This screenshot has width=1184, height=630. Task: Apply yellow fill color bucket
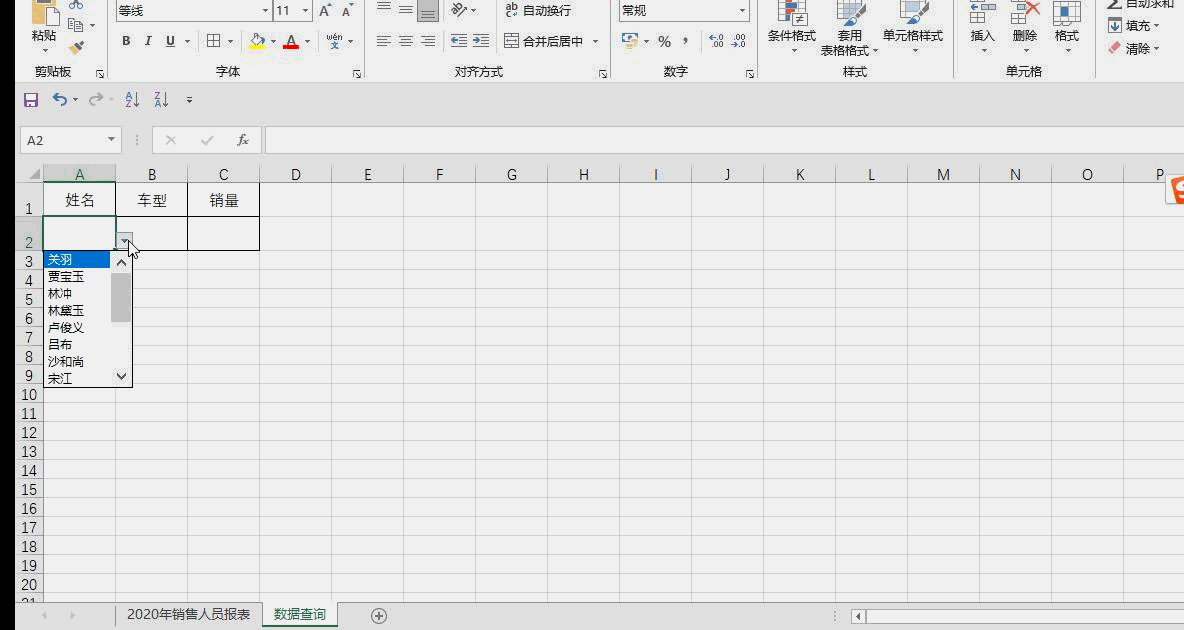pos(257,41)
